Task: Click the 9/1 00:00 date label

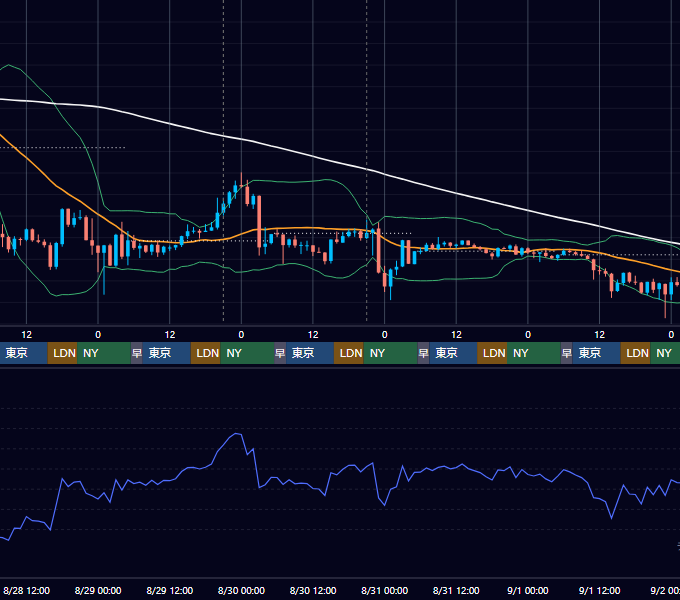Action: pos(528,590)
